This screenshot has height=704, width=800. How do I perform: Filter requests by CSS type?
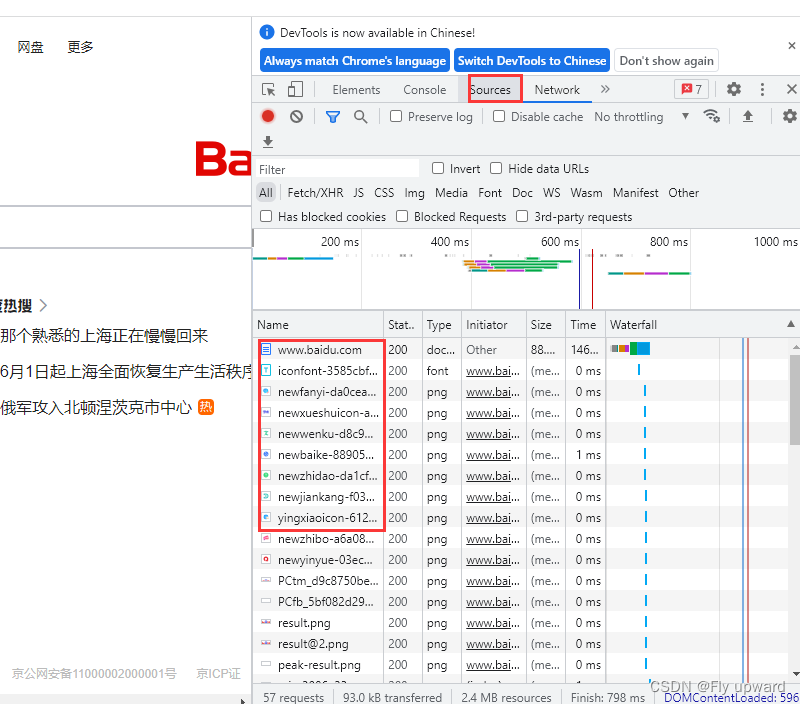click(x=384, y=193)
